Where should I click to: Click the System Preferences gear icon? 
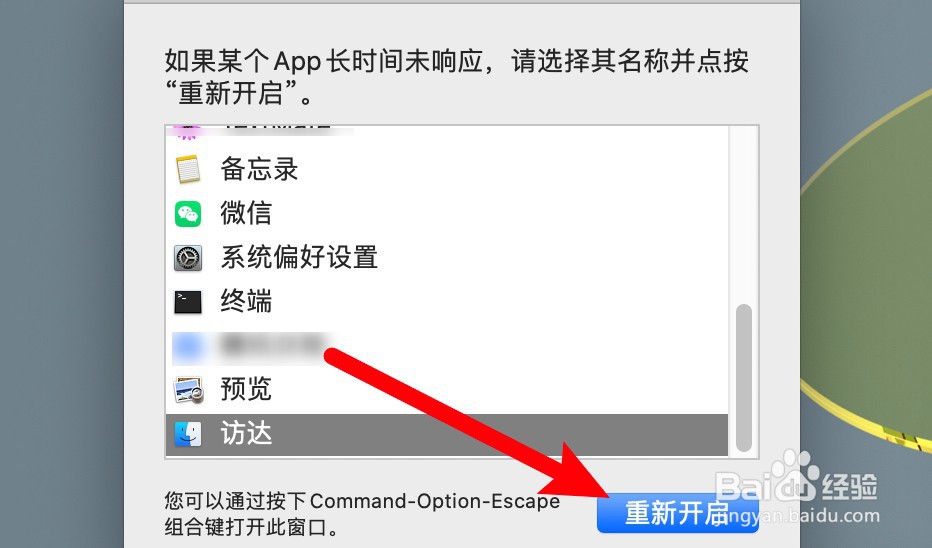188,258
